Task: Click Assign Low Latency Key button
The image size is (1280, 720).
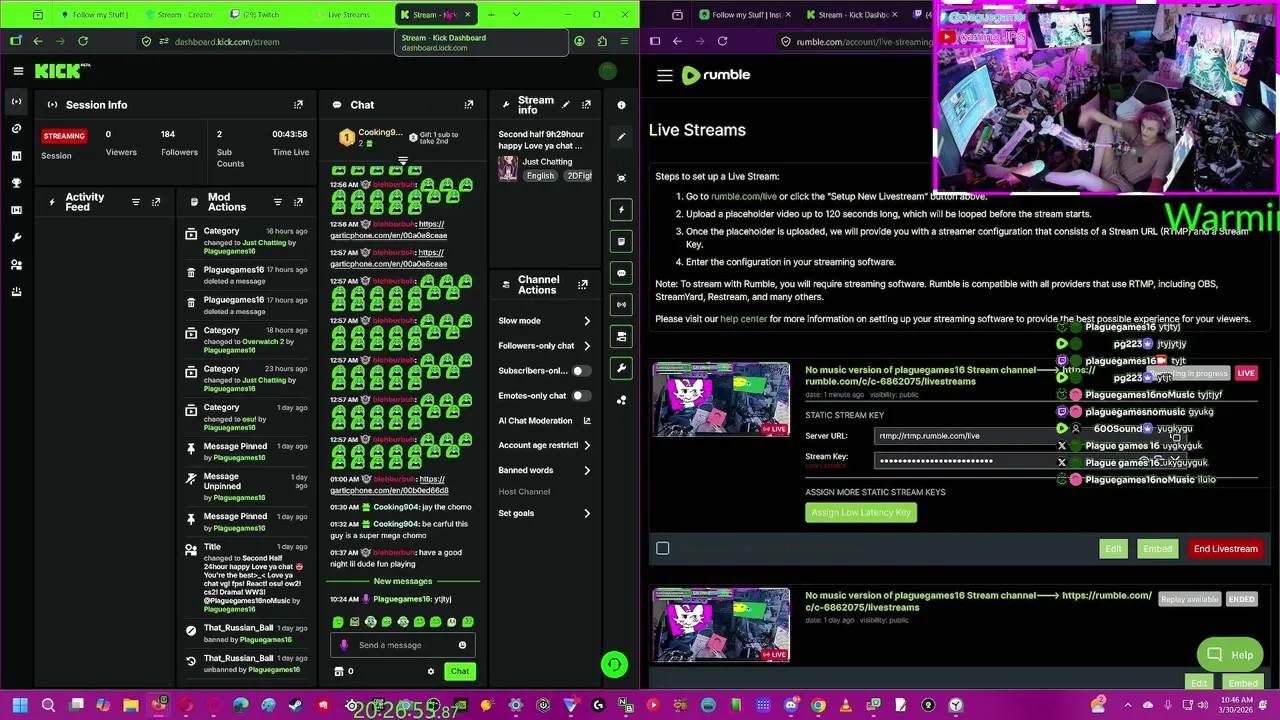Action: (861, 513)
